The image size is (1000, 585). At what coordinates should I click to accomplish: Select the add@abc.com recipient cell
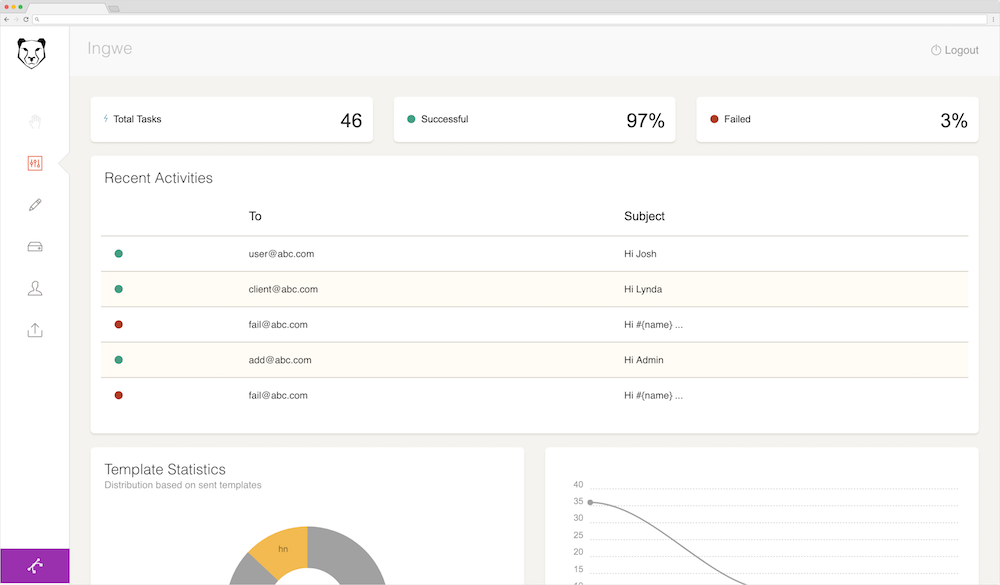click(x=280, y=360)
